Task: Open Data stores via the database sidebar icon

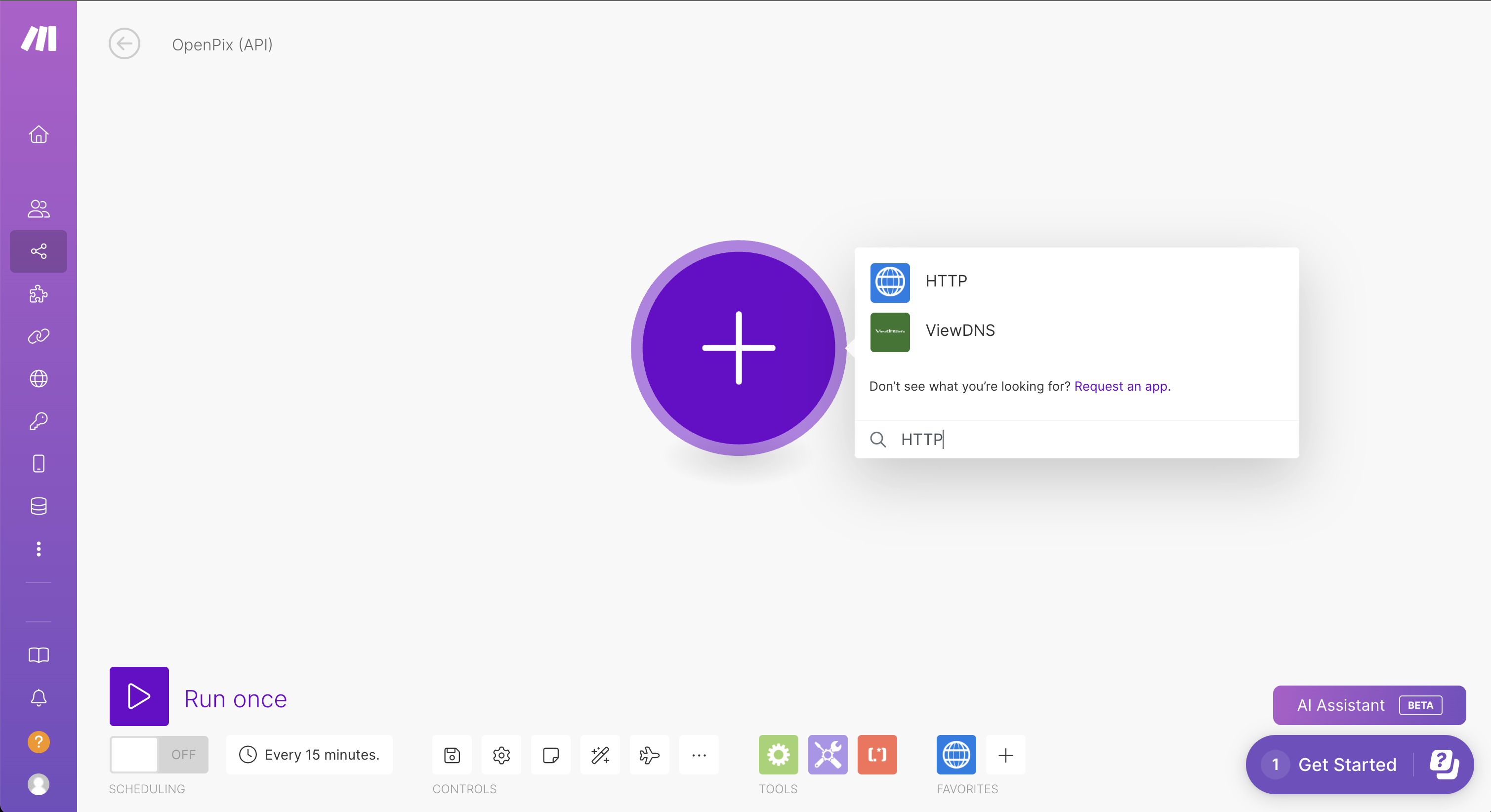Action: pyautogui.click(x=38, y=506)
